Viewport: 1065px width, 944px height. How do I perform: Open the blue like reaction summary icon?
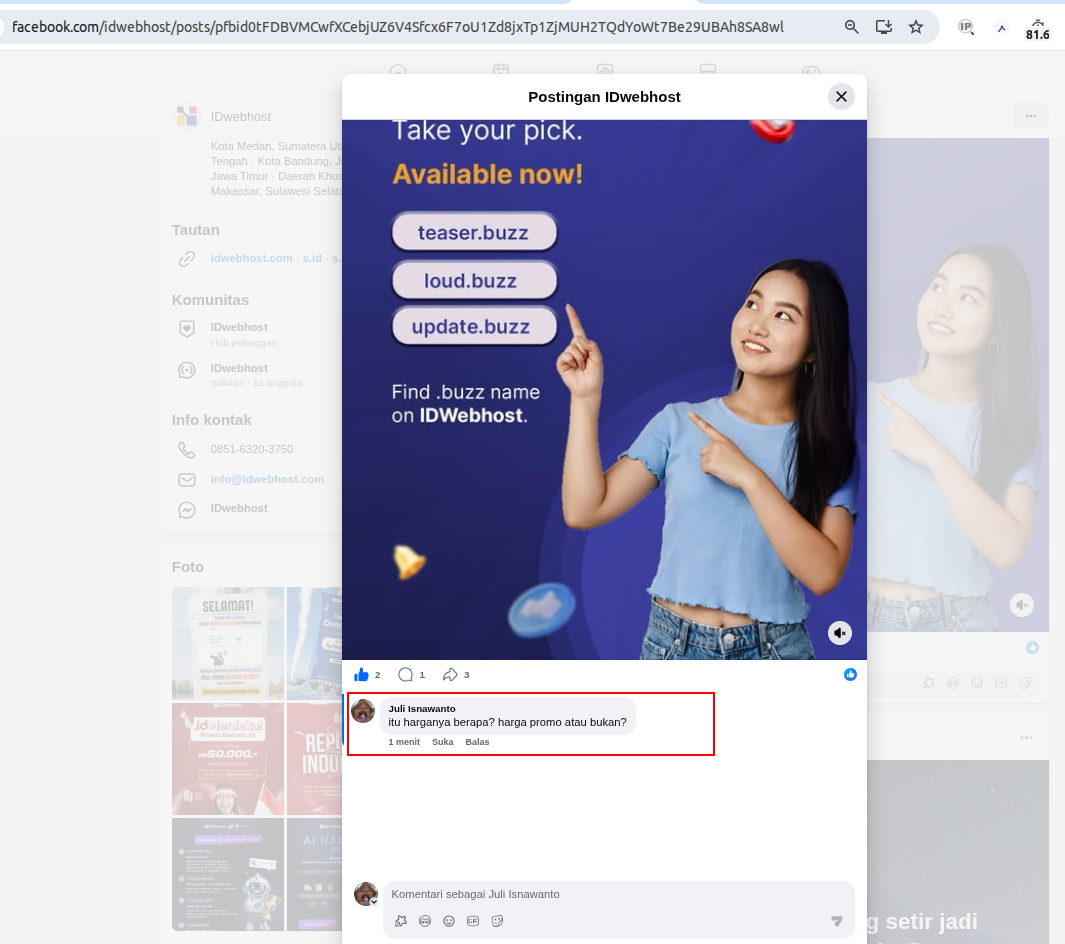[x=850, y=674]
